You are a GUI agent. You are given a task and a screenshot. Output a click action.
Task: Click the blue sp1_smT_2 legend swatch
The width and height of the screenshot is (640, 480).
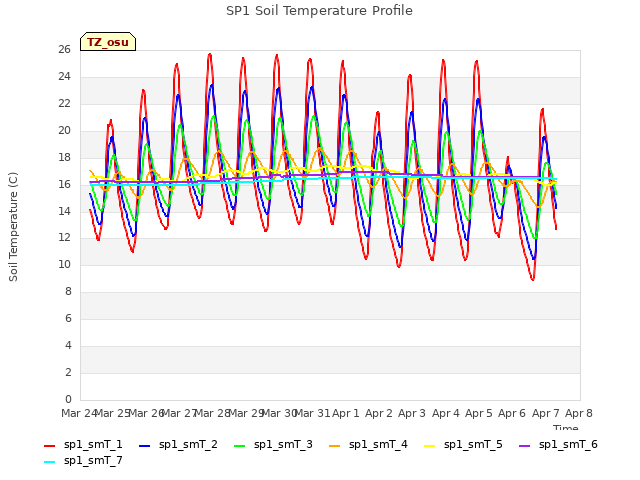coord(144,446)
